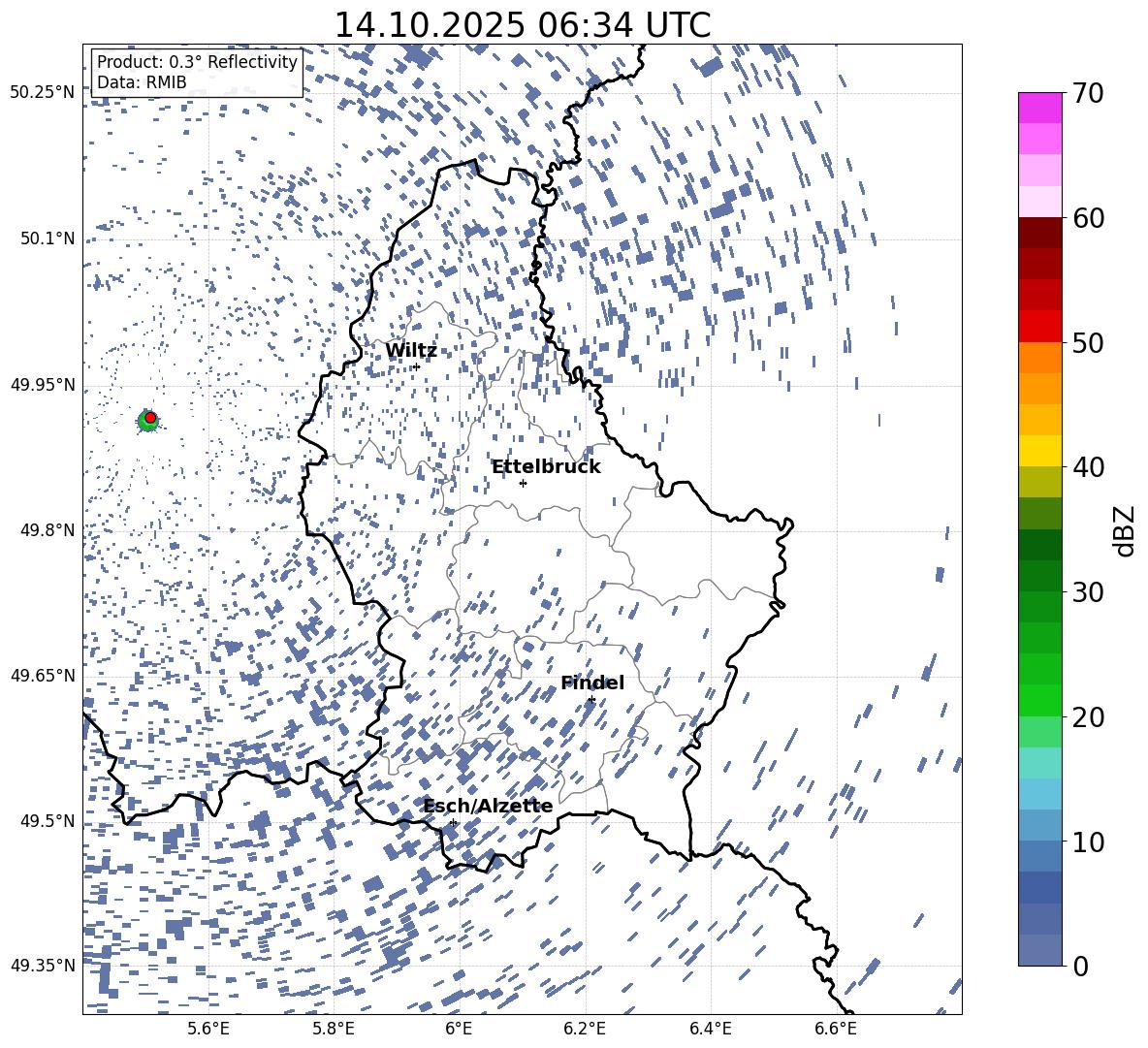Click the 49.35°N latitude label
This screenshot has height=1048, width=1148.
(43, 966)
